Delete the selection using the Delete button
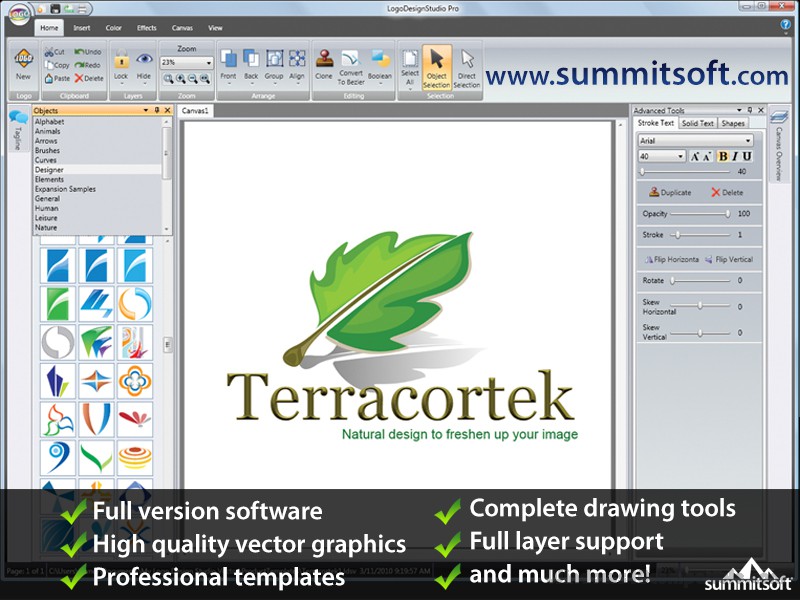Screen dimensions: 800x600 pyautogui.click(x=729, y=193)
